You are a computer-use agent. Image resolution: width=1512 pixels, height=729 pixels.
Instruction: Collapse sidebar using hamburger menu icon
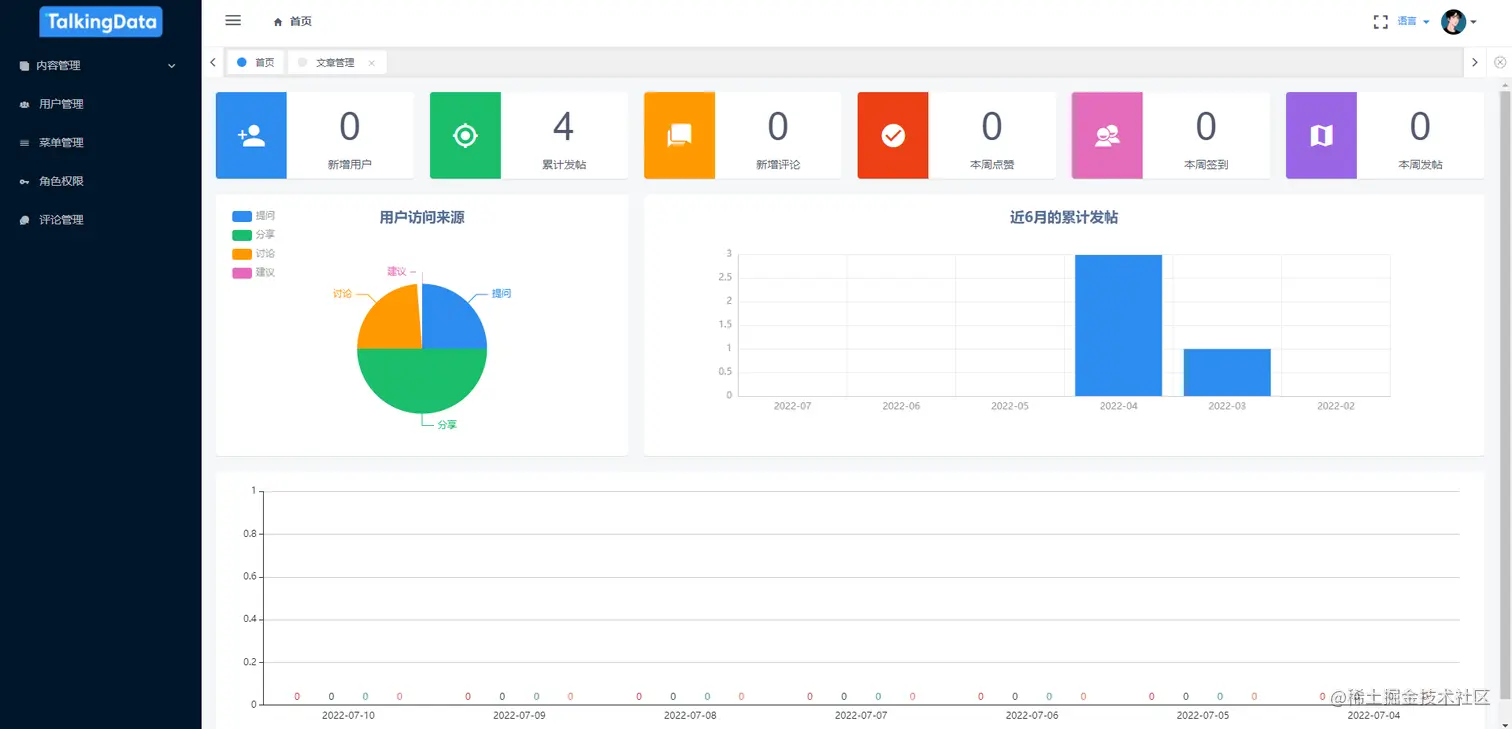(233, 21)
